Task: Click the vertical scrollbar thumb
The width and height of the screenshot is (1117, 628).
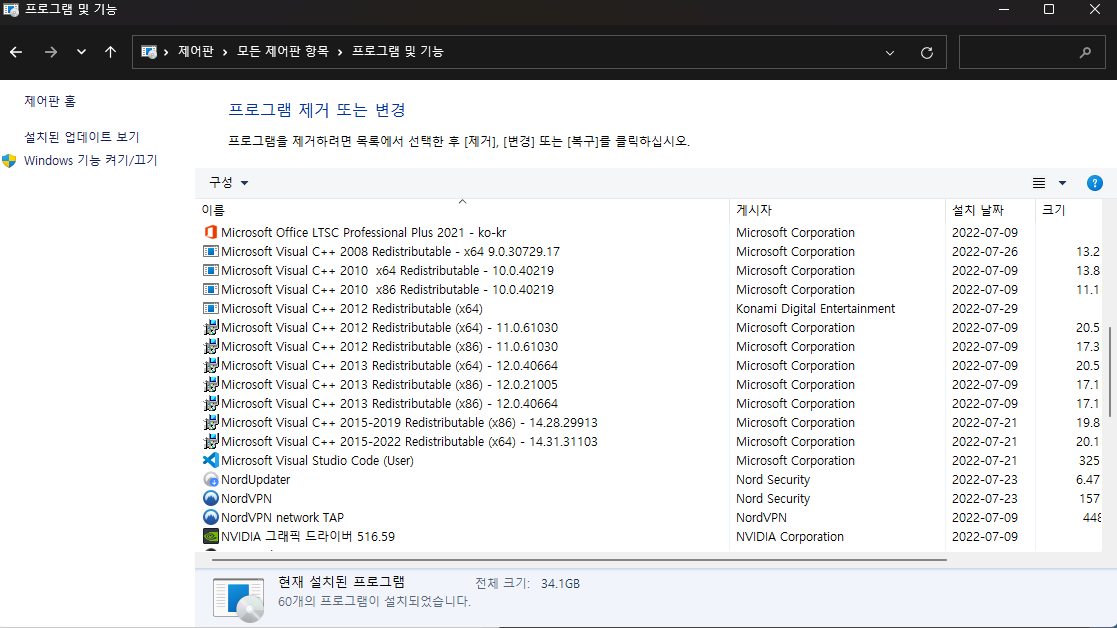Action: click(x=1110, y=372)
